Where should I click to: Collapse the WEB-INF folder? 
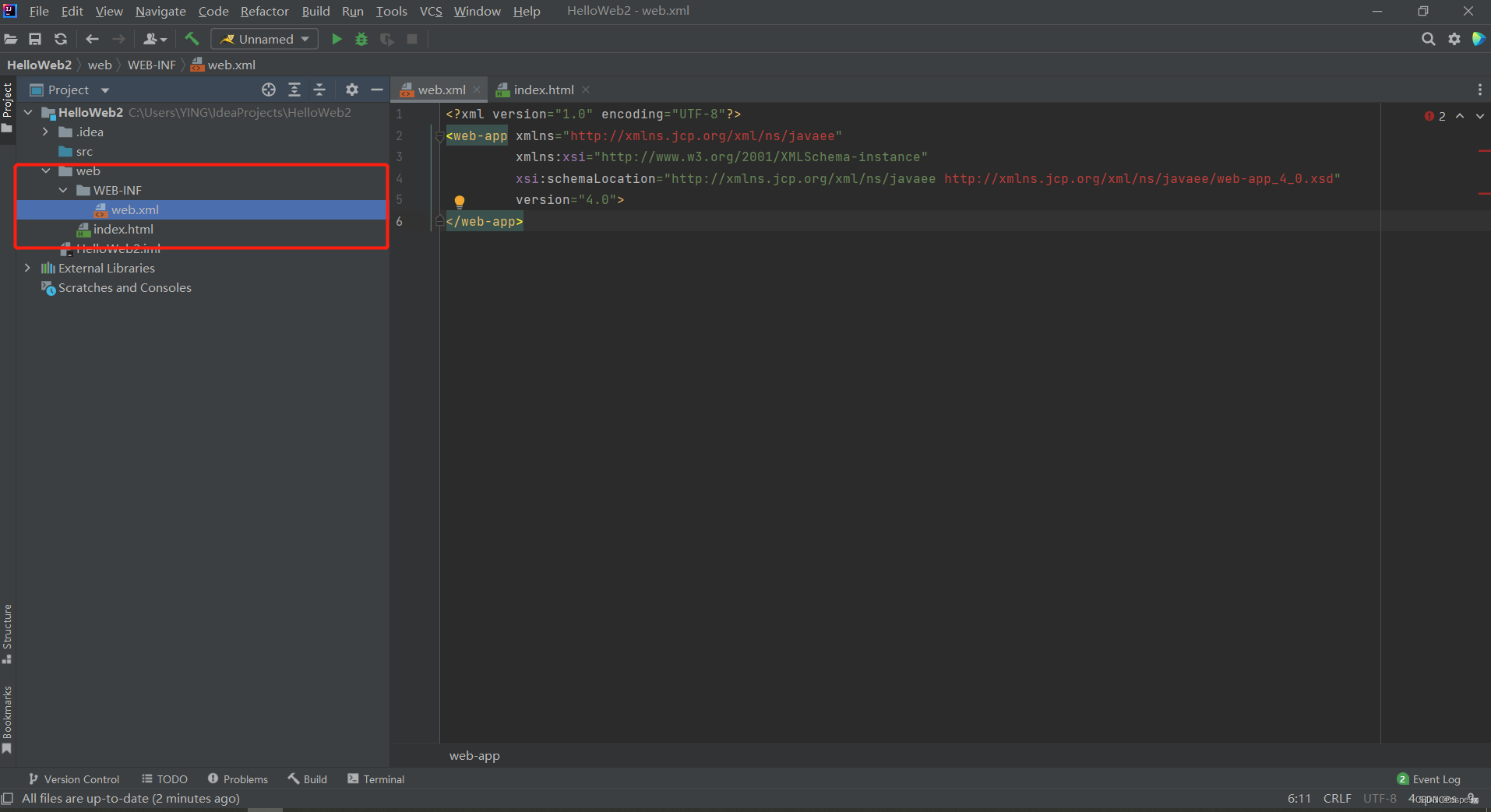click(63, 190)
